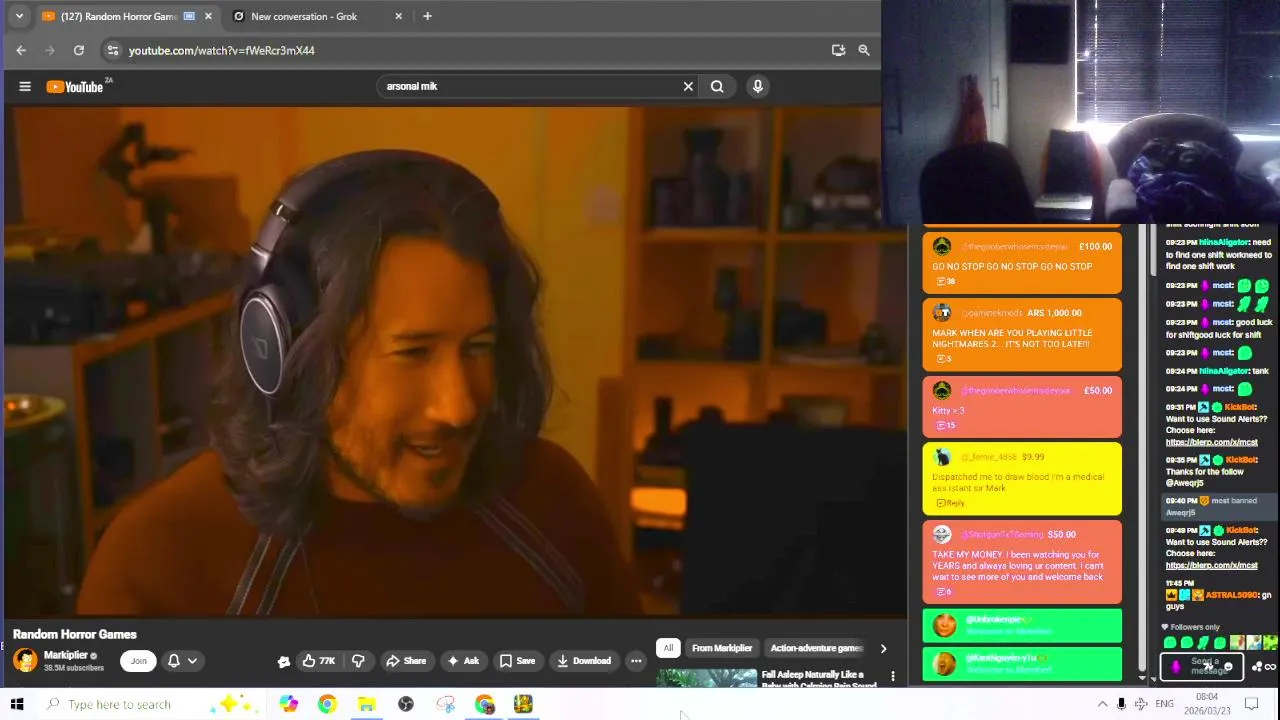1280x720 pixels.
Task: Show more filter chips with arrow
Action: [883, 648]
